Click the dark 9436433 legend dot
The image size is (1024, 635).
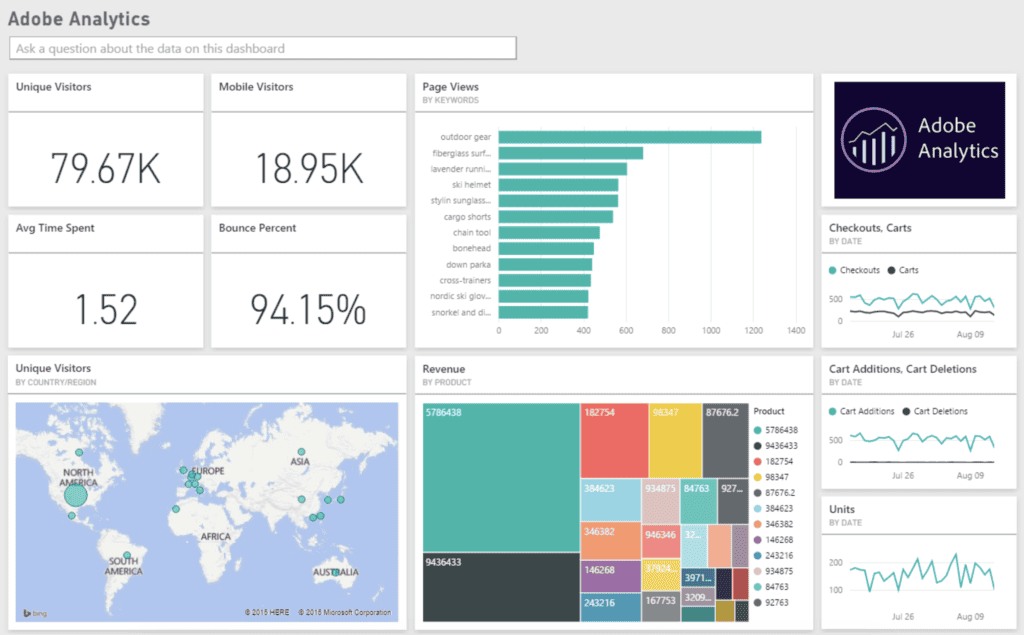tap(757, 446)
